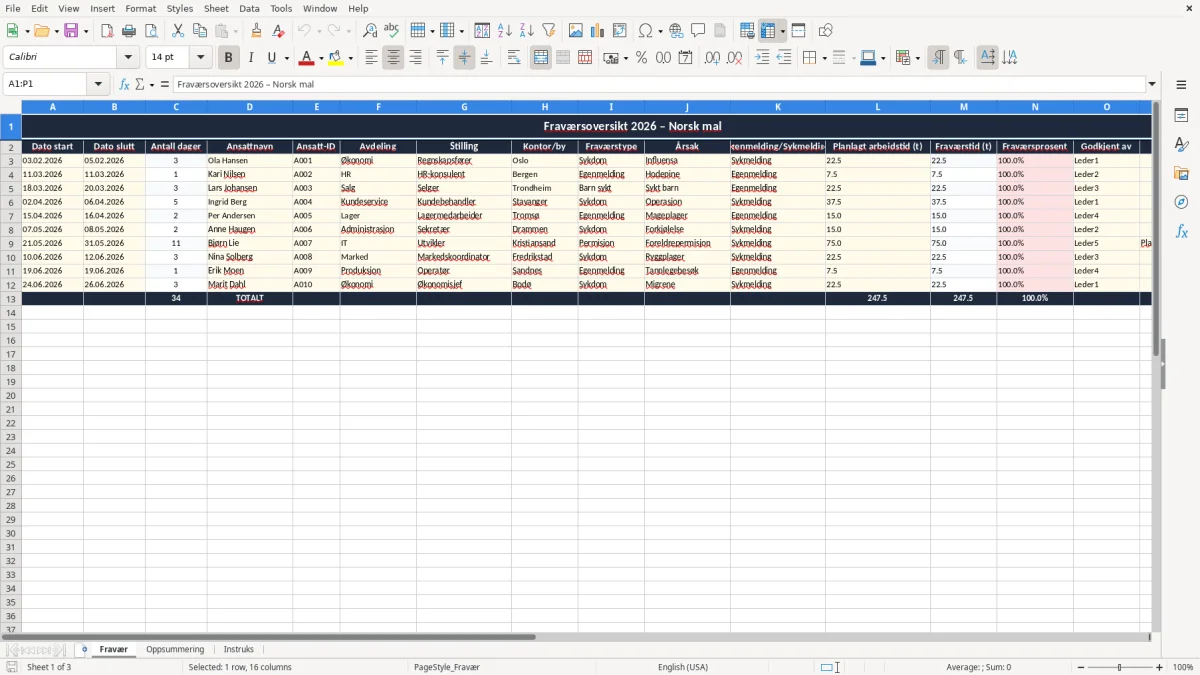Switch to the Oppsummering sheet tab
1200x675 pixels.
[175, 650]
